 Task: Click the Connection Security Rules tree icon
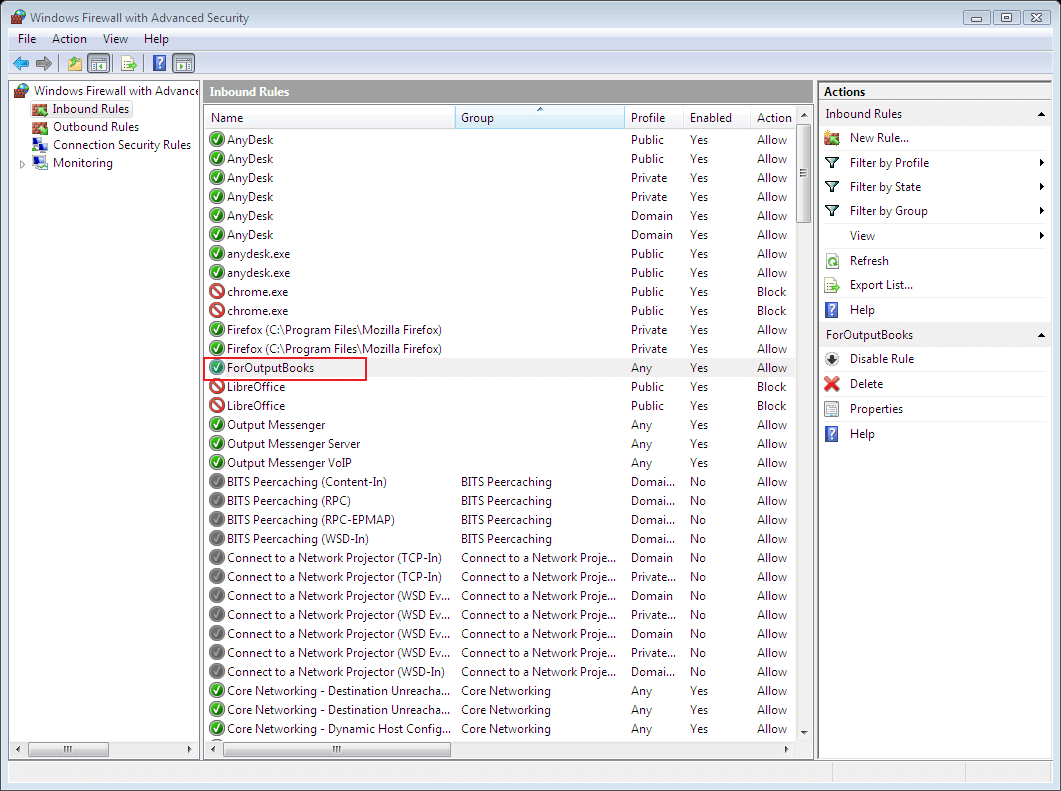click(x=40, y=145)
